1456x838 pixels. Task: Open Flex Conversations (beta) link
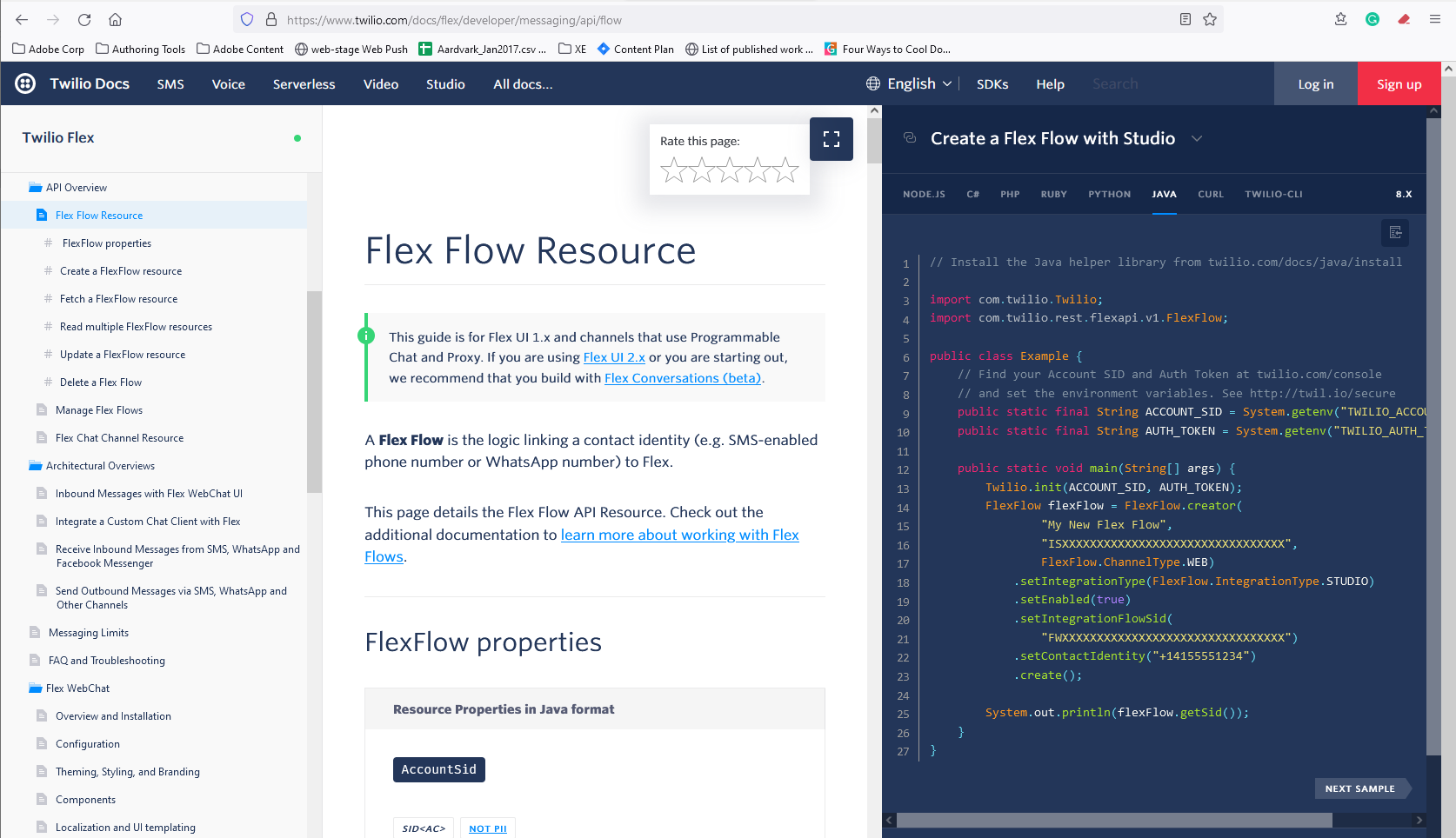click(x=684, y=378)
